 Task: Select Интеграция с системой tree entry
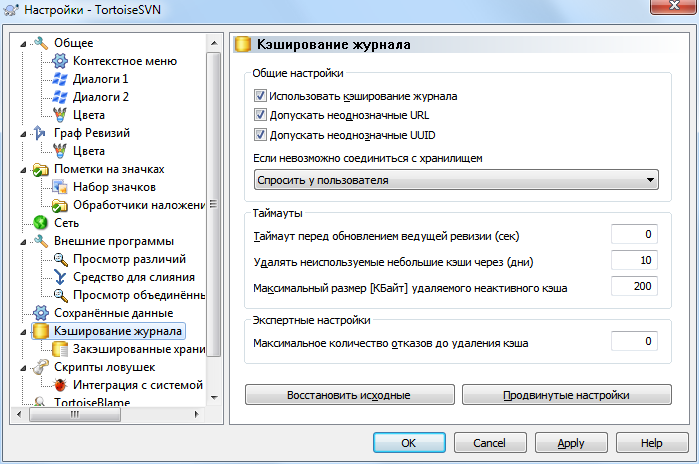click(x=138, y=385)
